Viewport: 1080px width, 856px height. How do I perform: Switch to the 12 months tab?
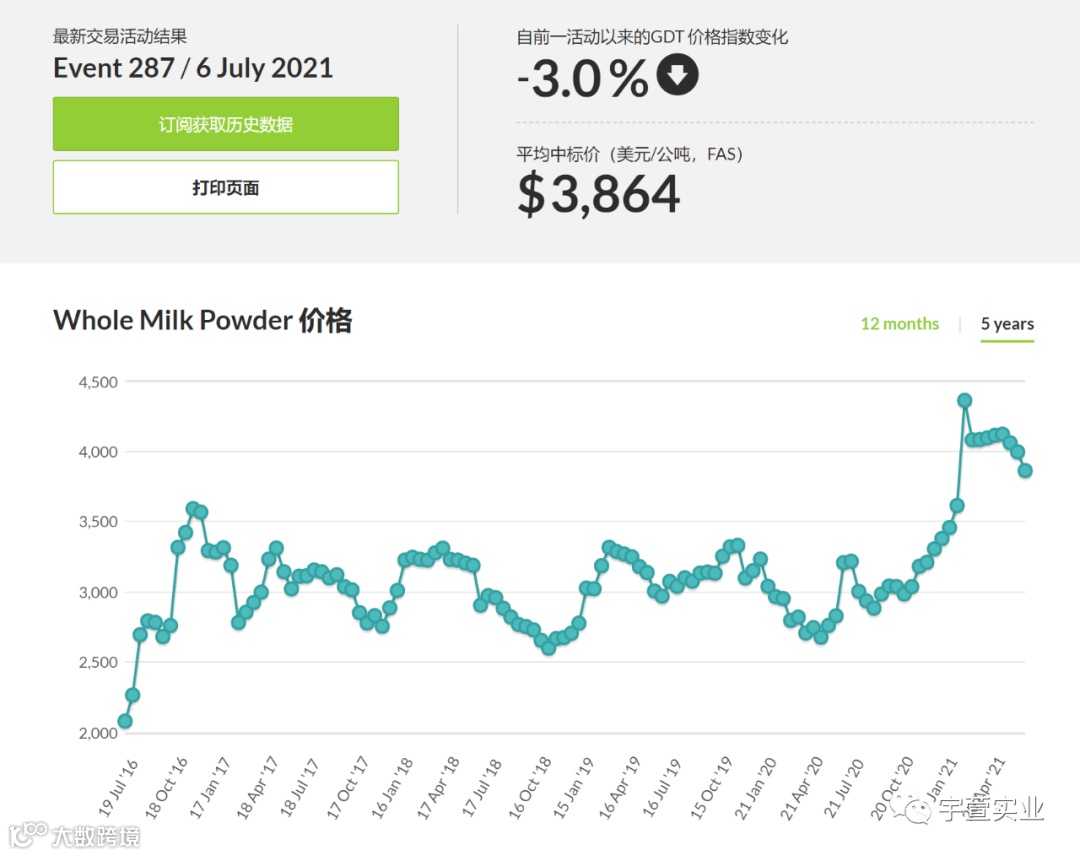point(900,324)
